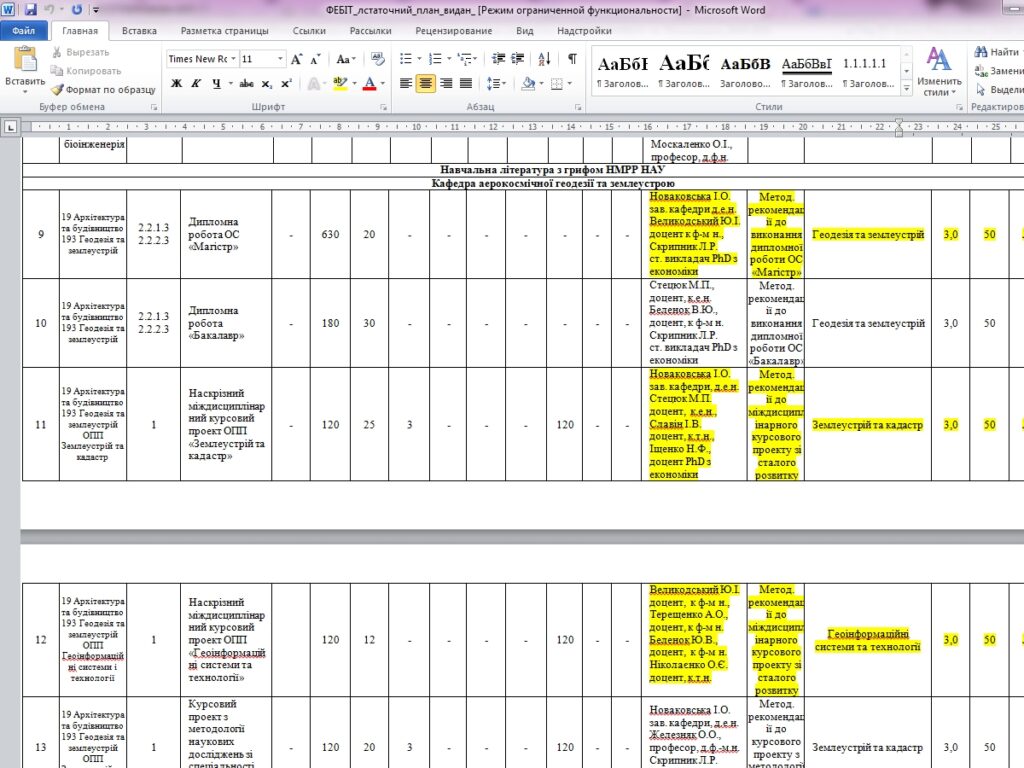
Task: Click the Изменить стили button
Action: 939,72
